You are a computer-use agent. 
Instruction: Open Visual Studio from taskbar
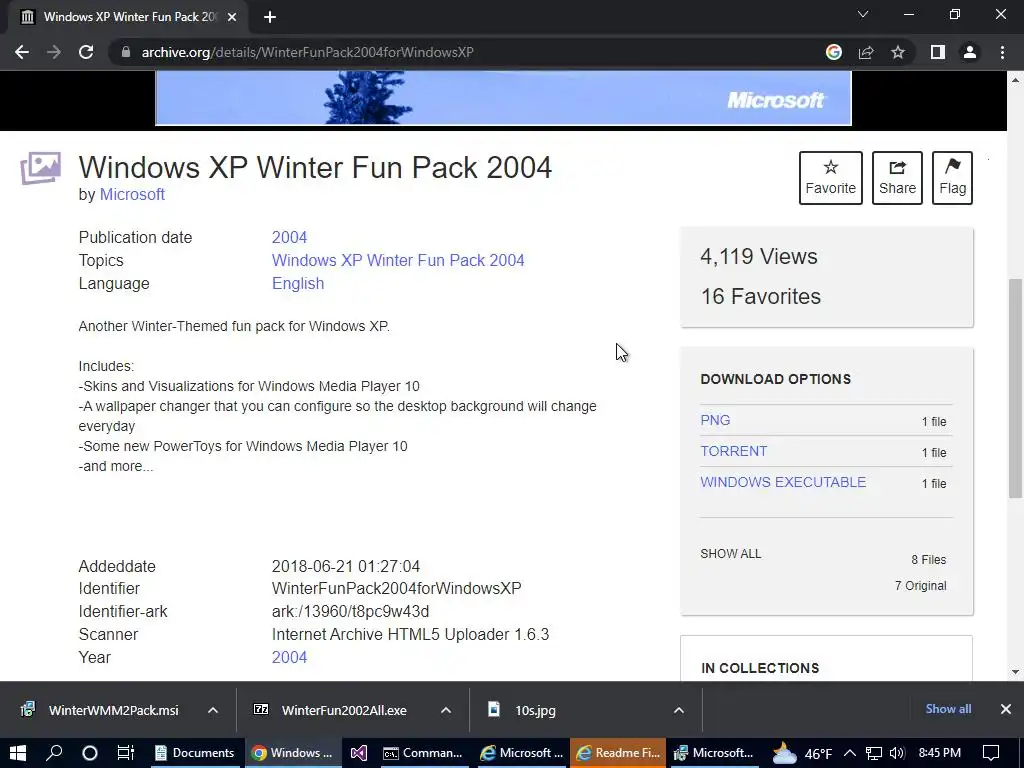click(359, 753)
